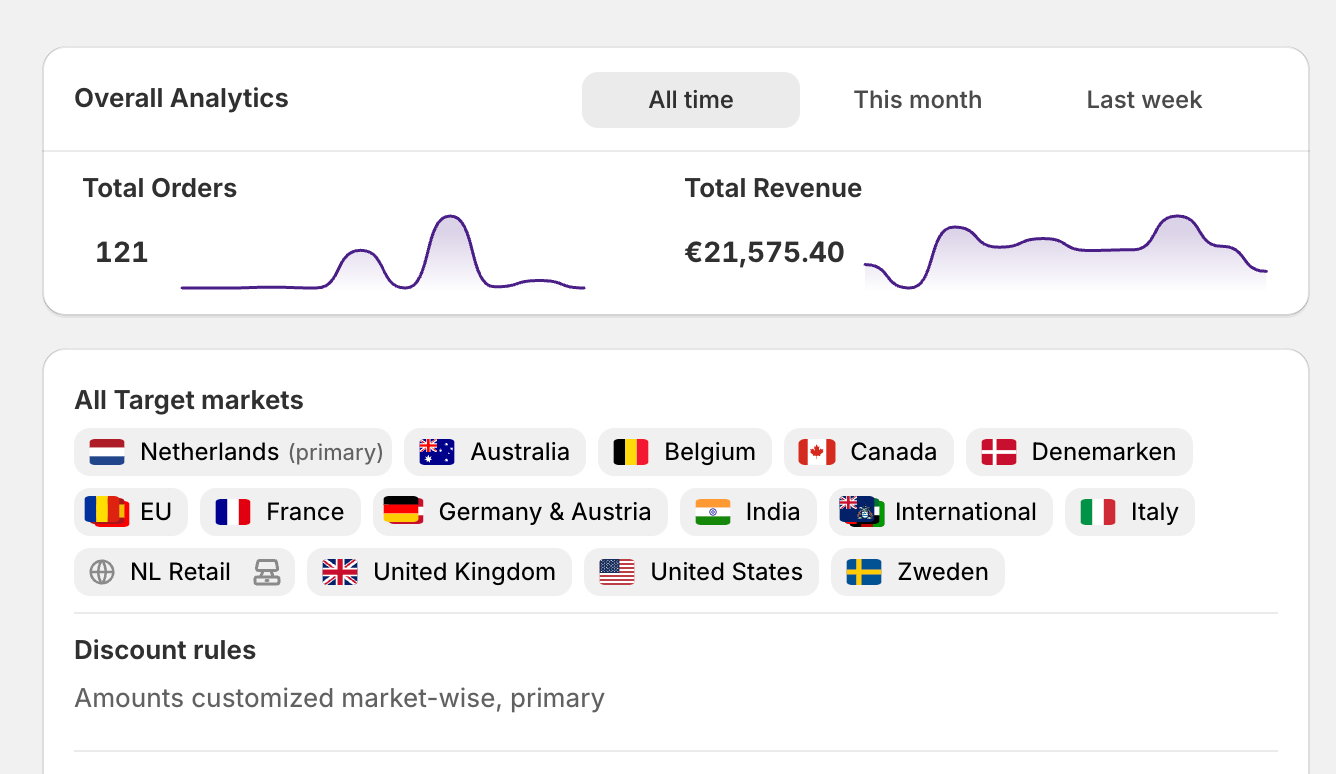Select the NL Retail market label
Image resolution: width=1336 pixels, height=774 pixels.
click(180, 572)
